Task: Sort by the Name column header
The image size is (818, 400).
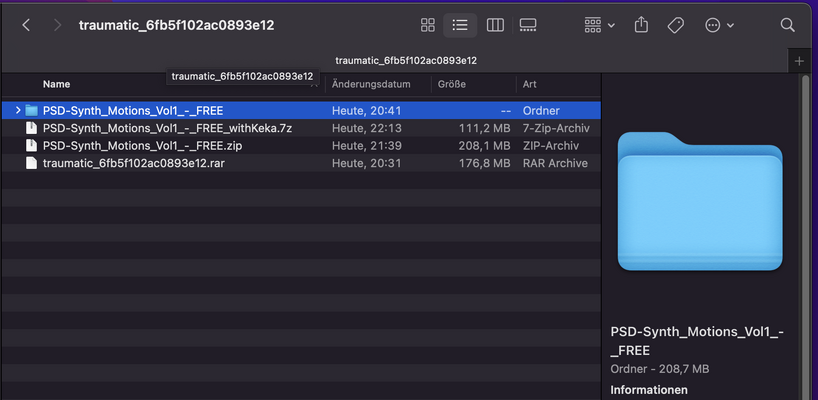Action: (56, 84)
